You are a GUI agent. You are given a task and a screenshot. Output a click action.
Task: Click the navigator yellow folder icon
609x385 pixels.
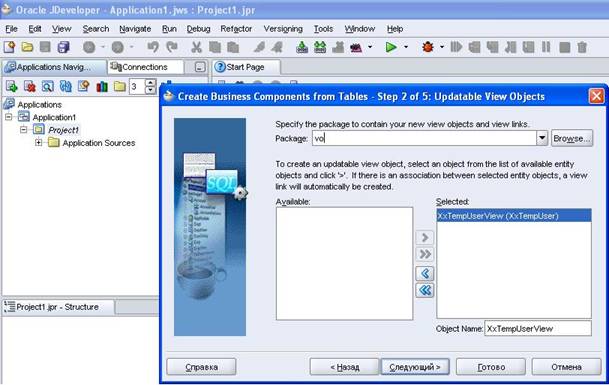120,86
